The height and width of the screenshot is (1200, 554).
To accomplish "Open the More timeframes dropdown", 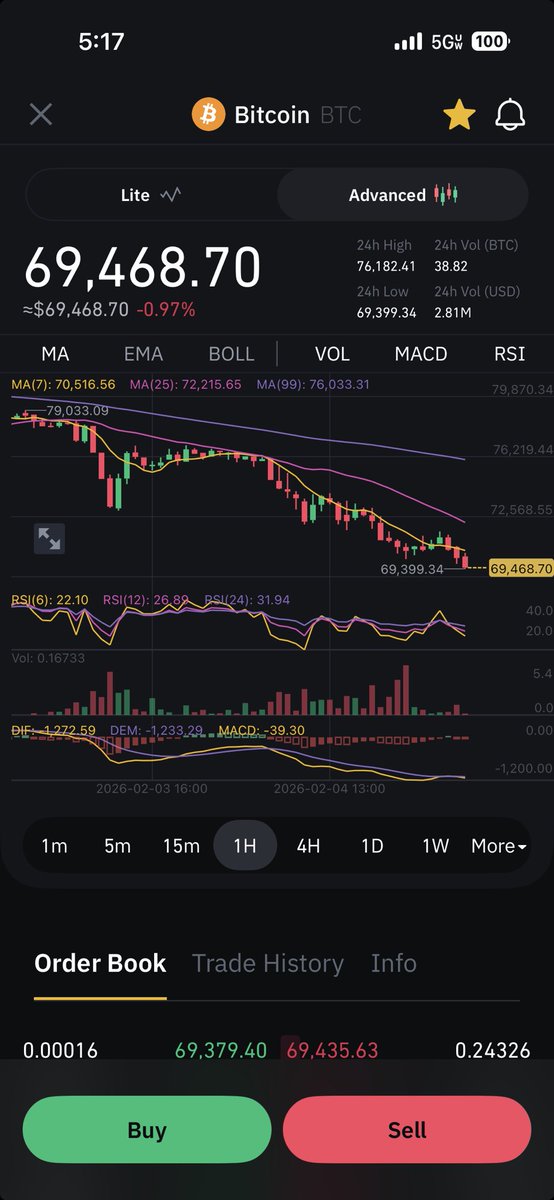I will (x=498, y=846).
